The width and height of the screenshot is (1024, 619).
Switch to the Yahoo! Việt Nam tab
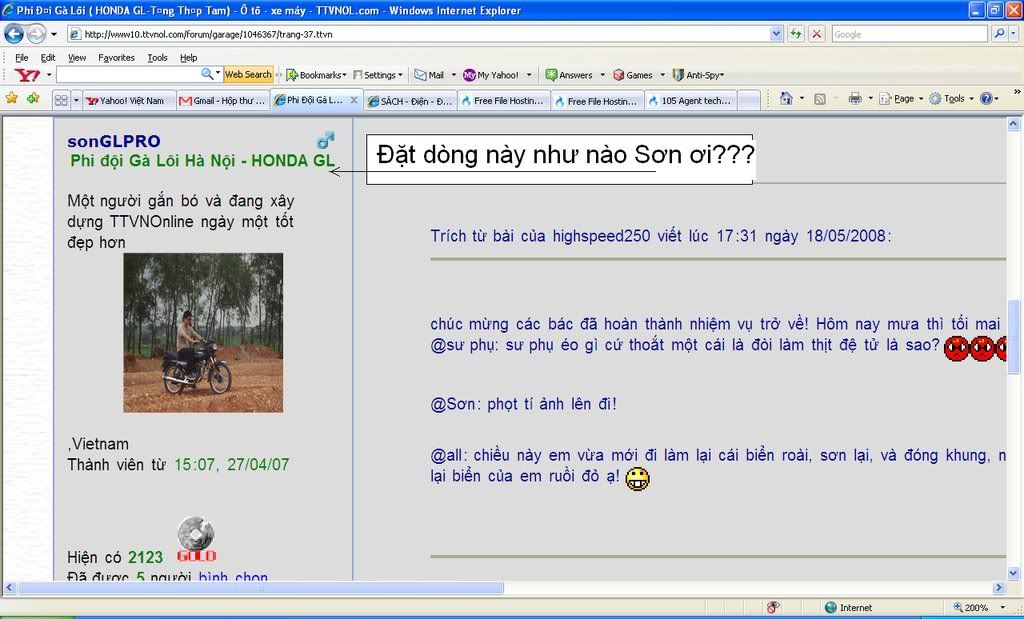[129, 101]
